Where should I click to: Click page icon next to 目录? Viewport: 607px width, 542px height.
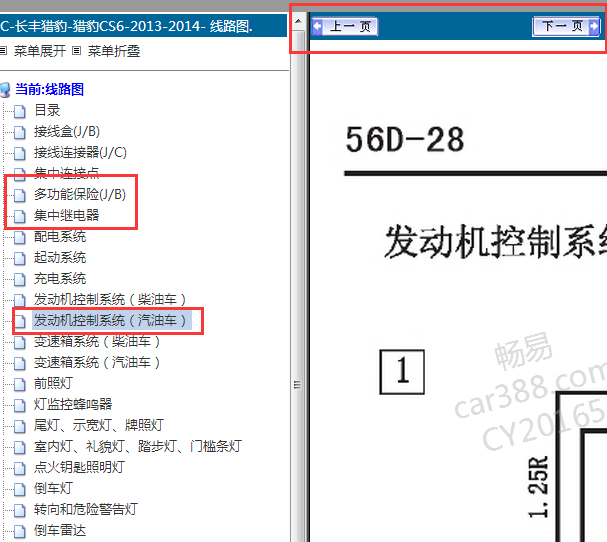pos(20,111)
